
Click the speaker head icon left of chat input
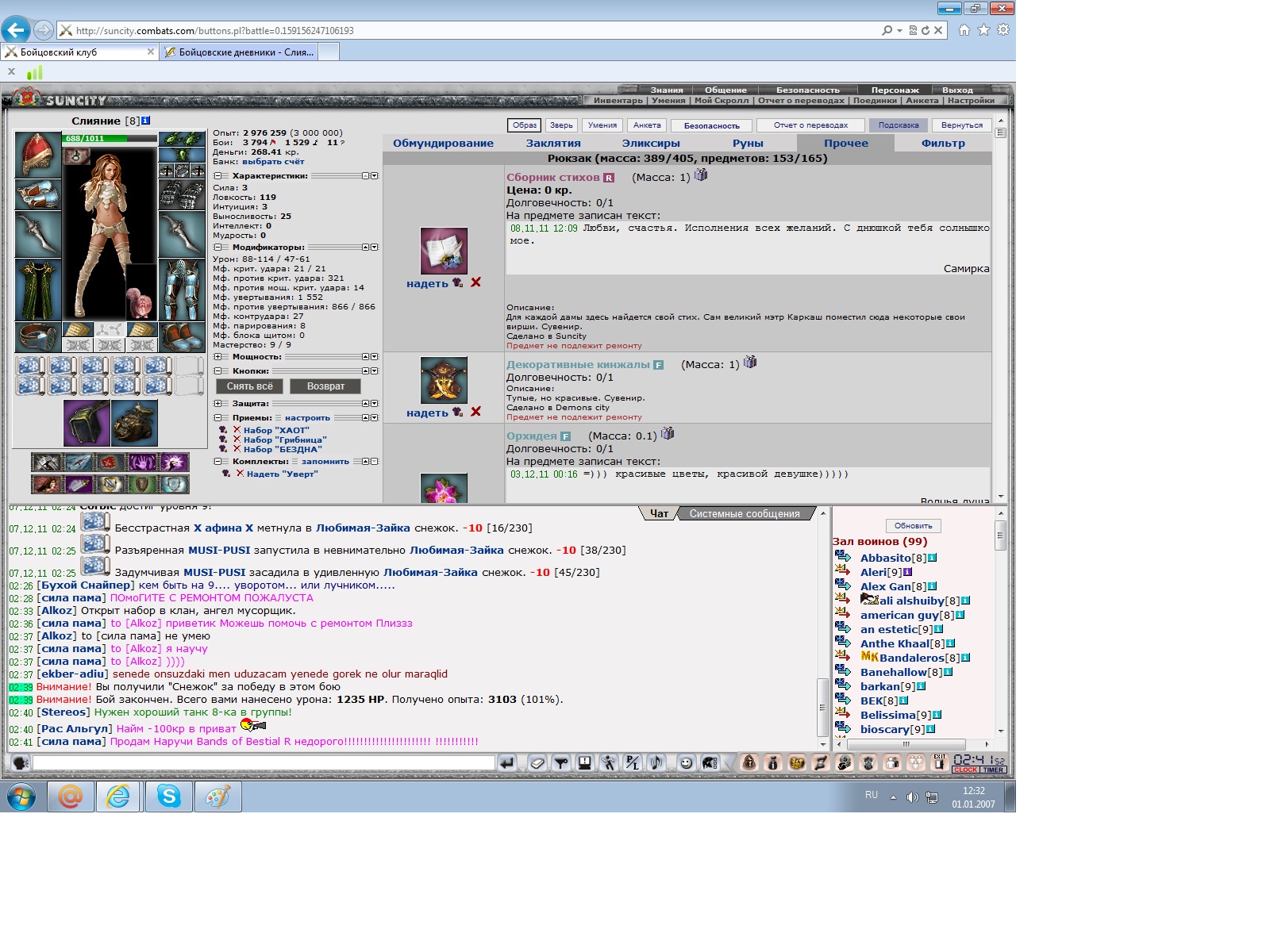pos(21,763)
